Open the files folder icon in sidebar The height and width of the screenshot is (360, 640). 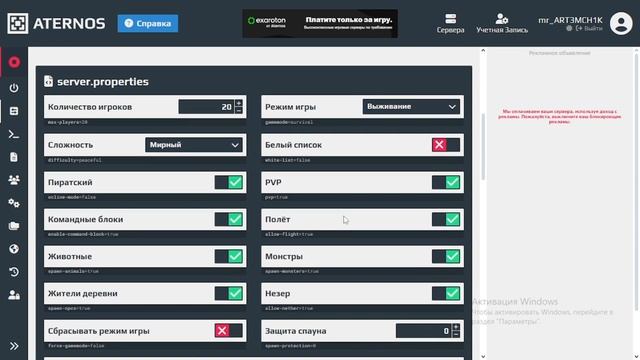click(x=14, y=226)
